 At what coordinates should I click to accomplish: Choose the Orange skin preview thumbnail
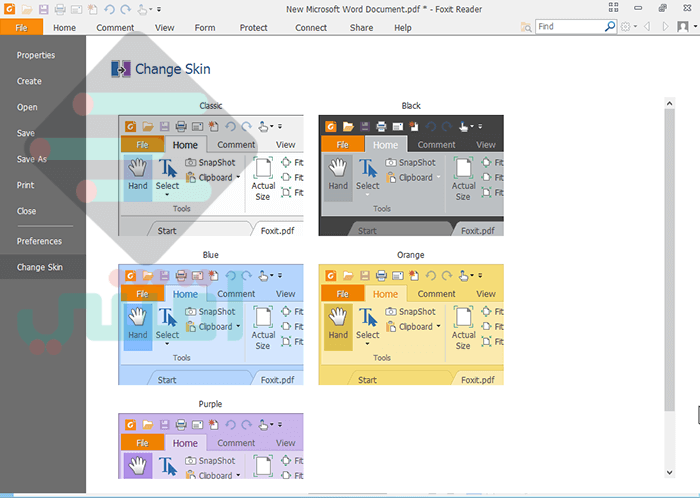tap(411, 324)
